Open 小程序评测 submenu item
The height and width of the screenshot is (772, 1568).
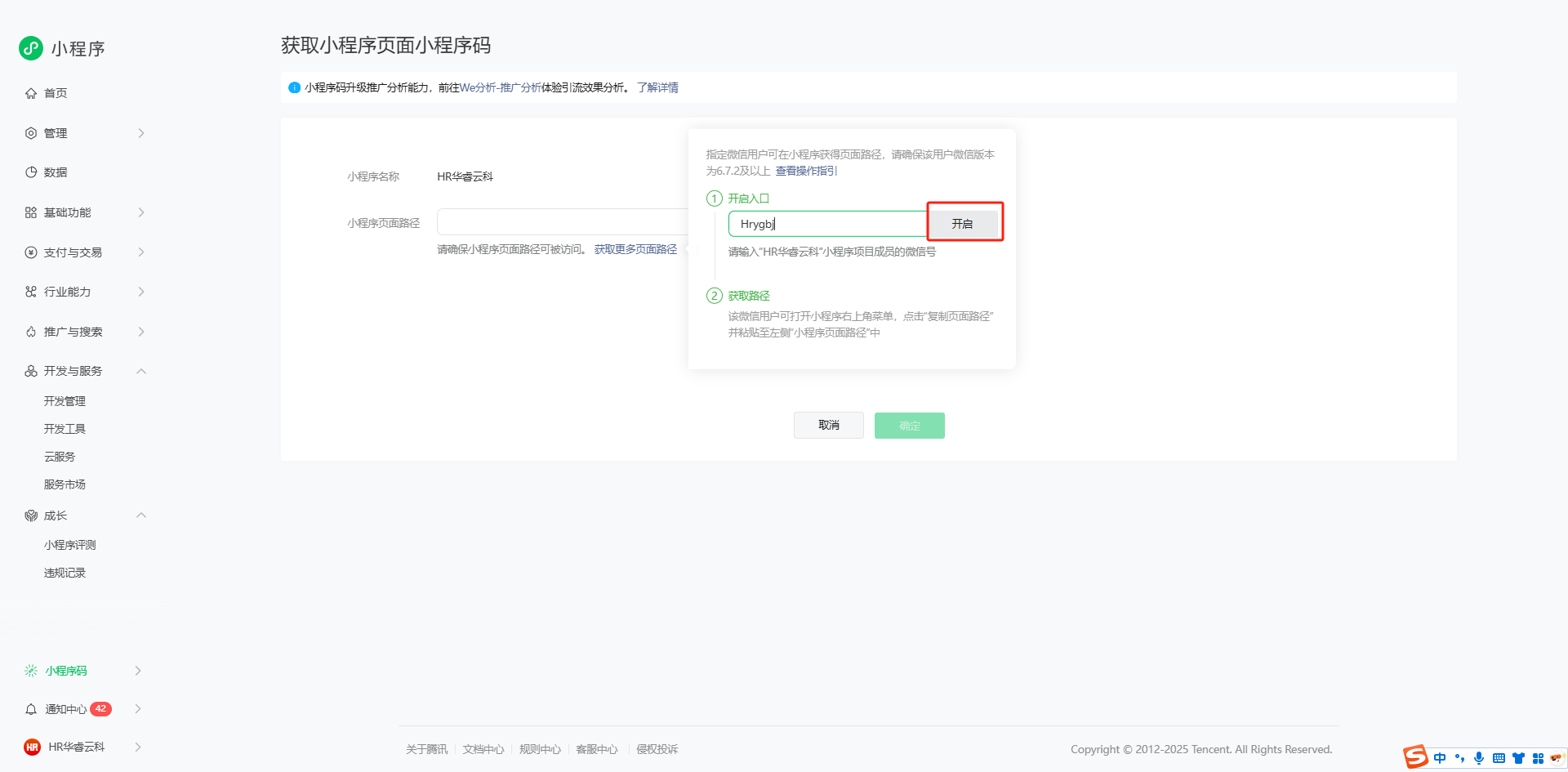69,545
